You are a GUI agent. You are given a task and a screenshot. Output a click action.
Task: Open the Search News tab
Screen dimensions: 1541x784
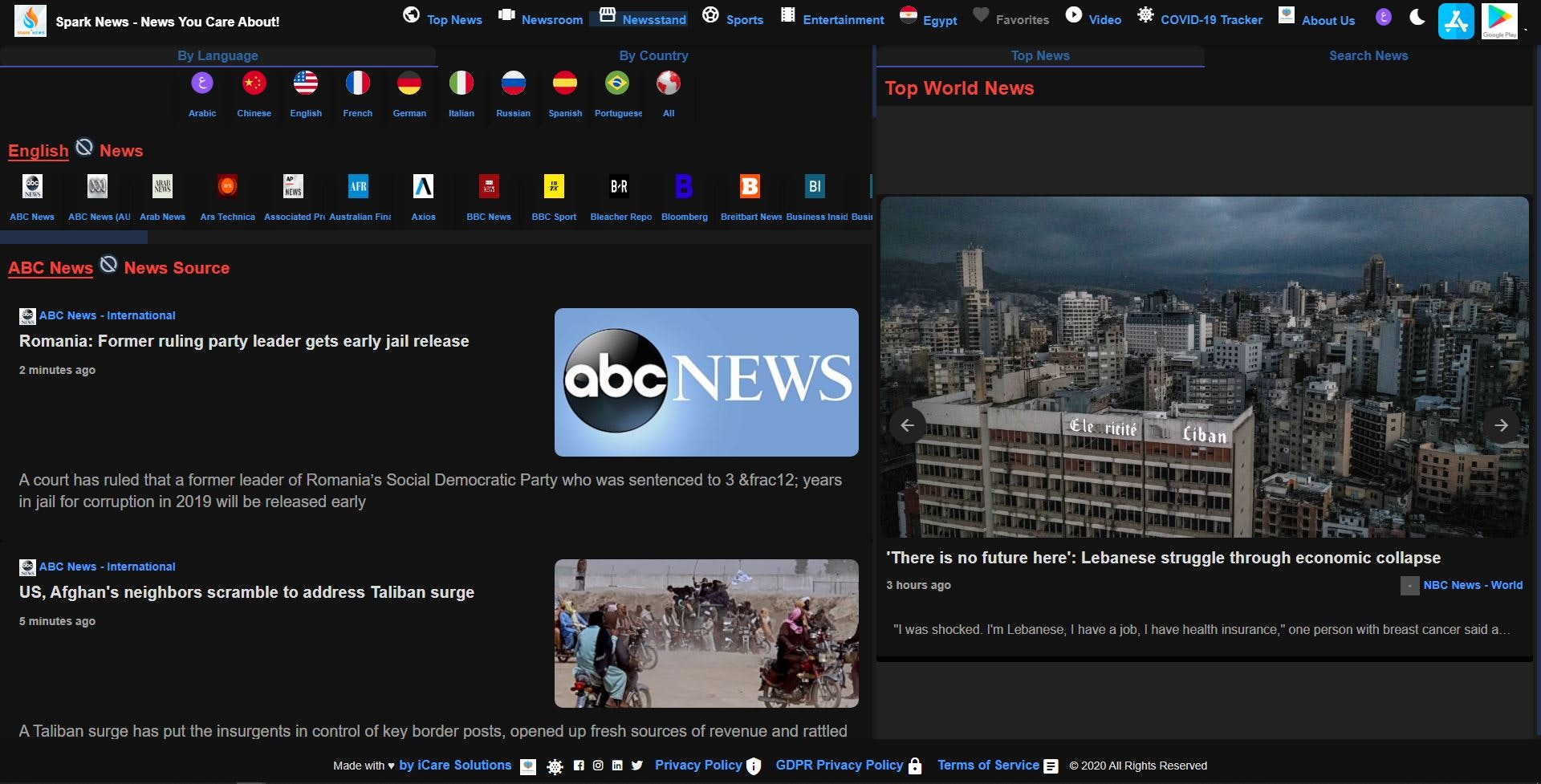click(1368, 55)
